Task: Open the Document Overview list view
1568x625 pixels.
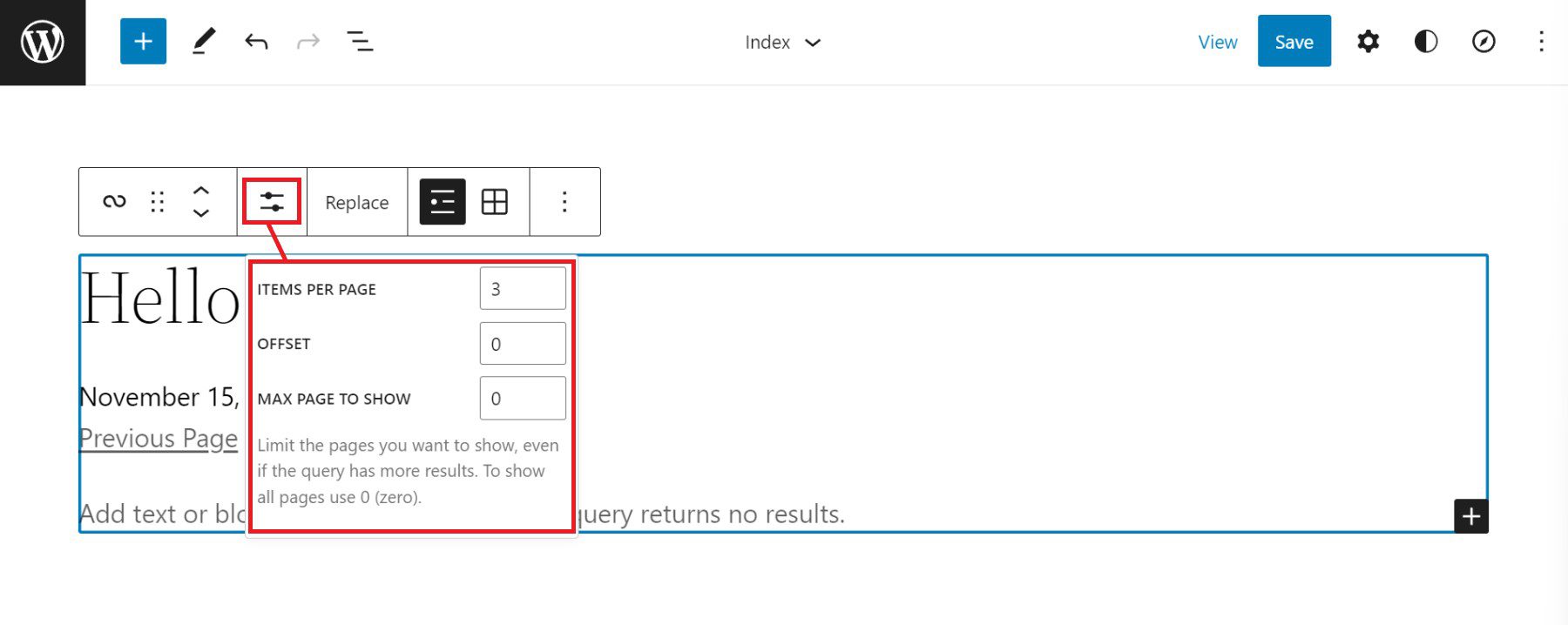Action: (360, 41)
